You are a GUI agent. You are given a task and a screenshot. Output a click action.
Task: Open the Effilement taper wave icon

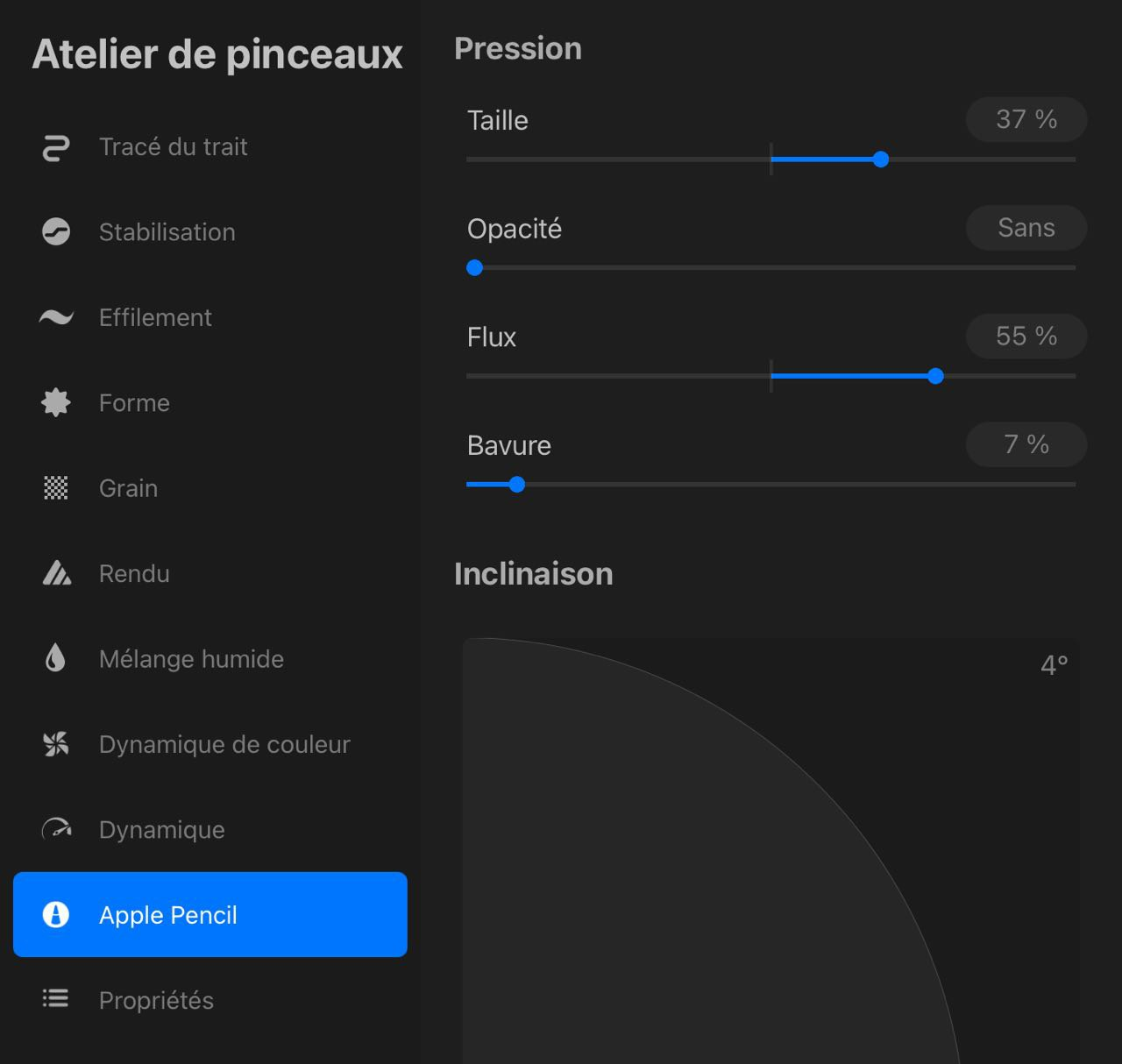coord(56,317)
